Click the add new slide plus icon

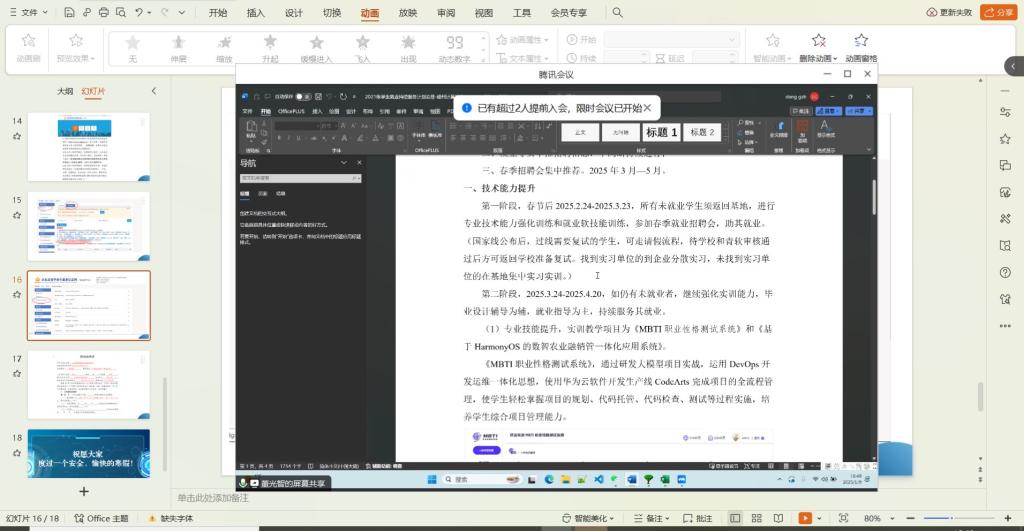pyautogui.click(x=84, y=491)
